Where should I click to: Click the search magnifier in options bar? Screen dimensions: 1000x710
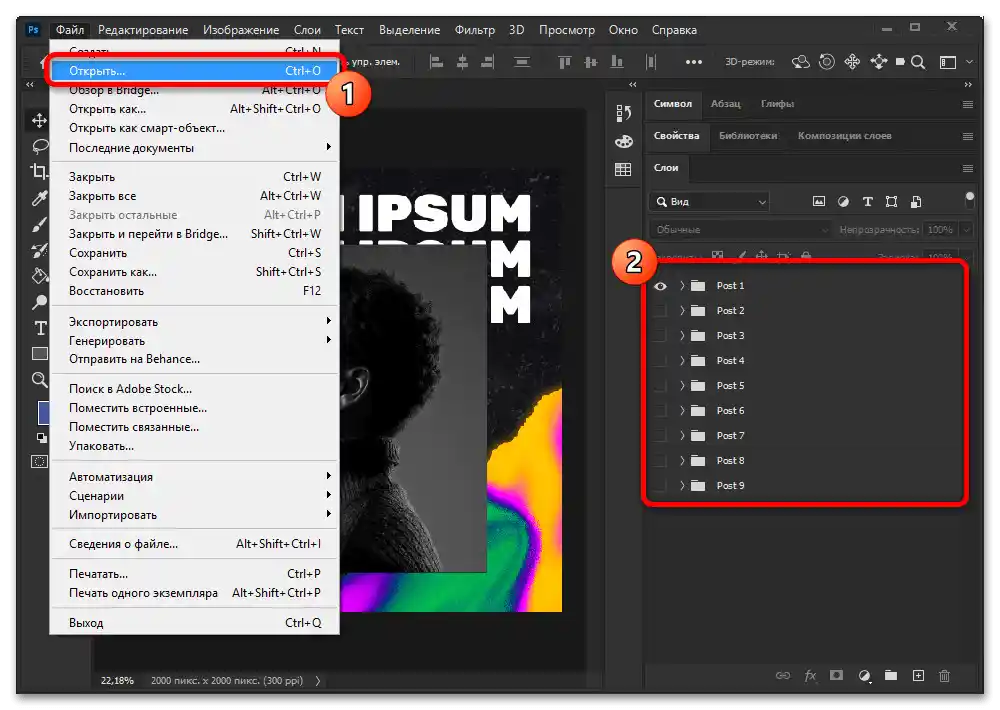tap(918, 62)
